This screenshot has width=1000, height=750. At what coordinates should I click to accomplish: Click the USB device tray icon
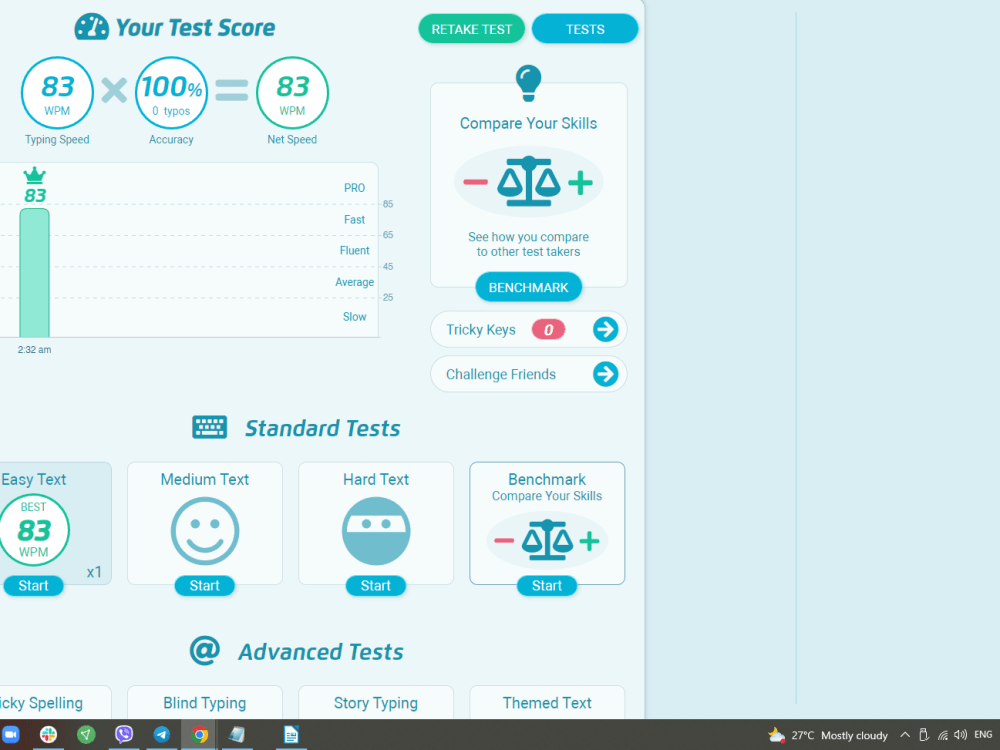923,735
